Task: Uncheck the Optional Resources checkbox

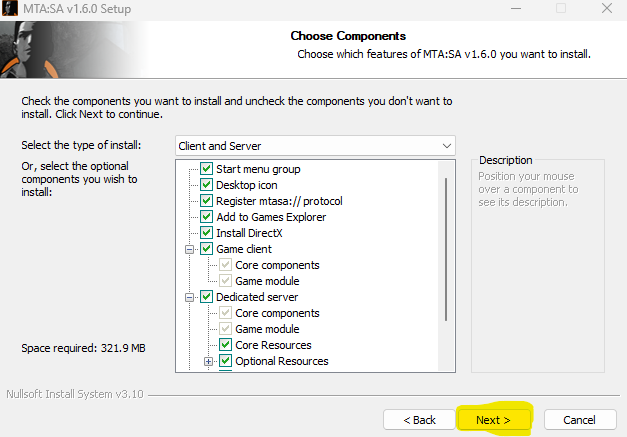Action: (x=226, y=361)
